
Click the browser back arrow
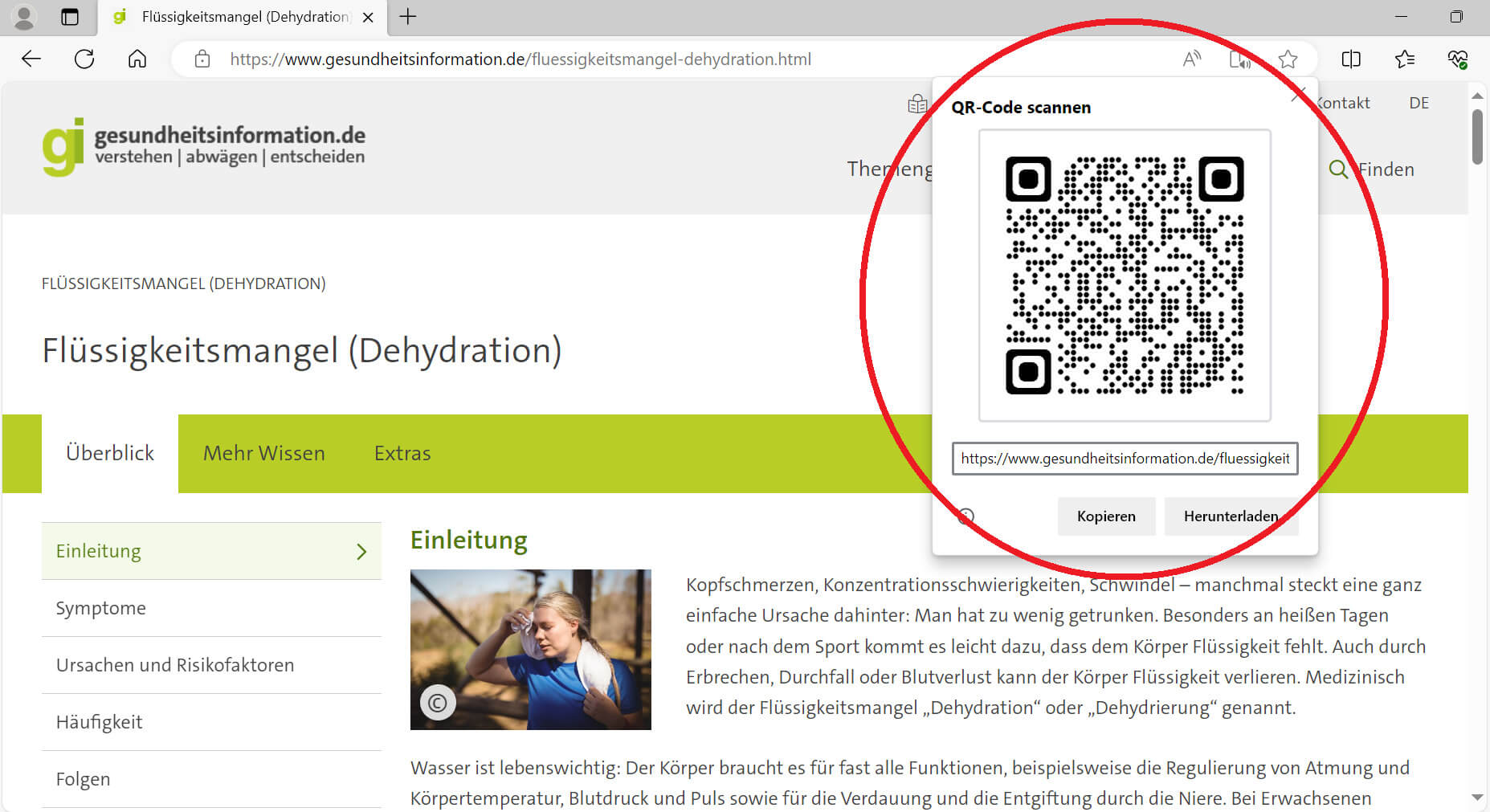point(31,59)
